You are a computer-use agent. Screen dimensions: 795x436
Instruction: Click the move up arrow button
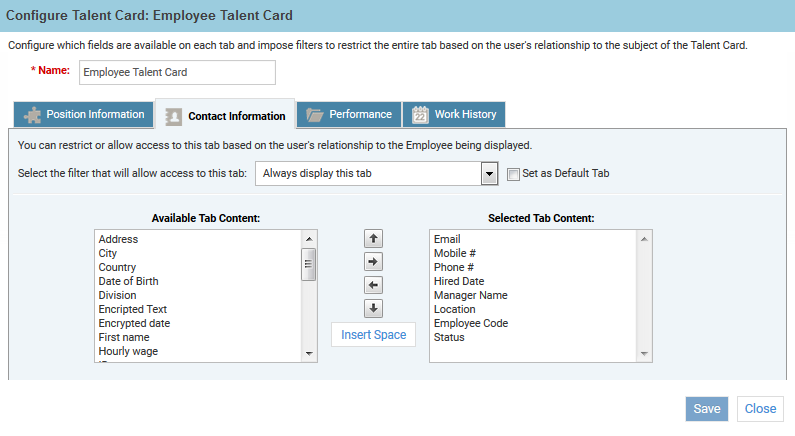(x=373, y=238)
